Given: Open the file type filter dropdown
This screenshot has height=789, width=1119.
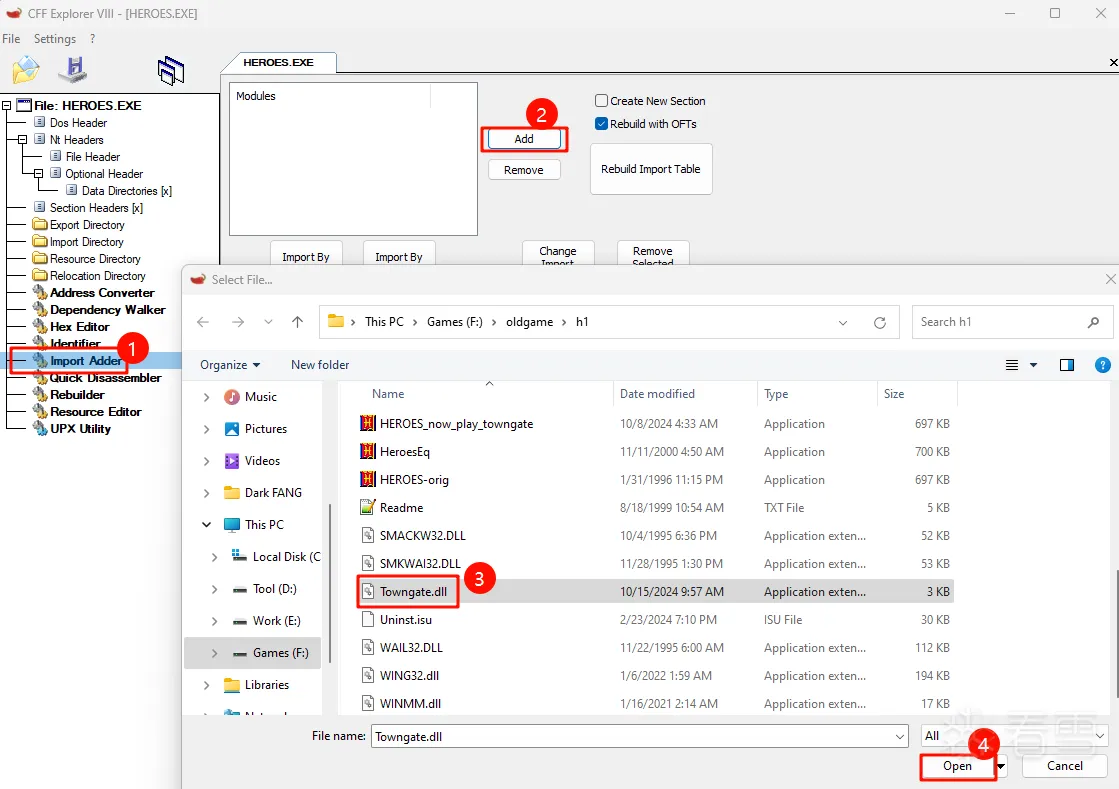Looking at the screenshot, I should coord(1014,736).
